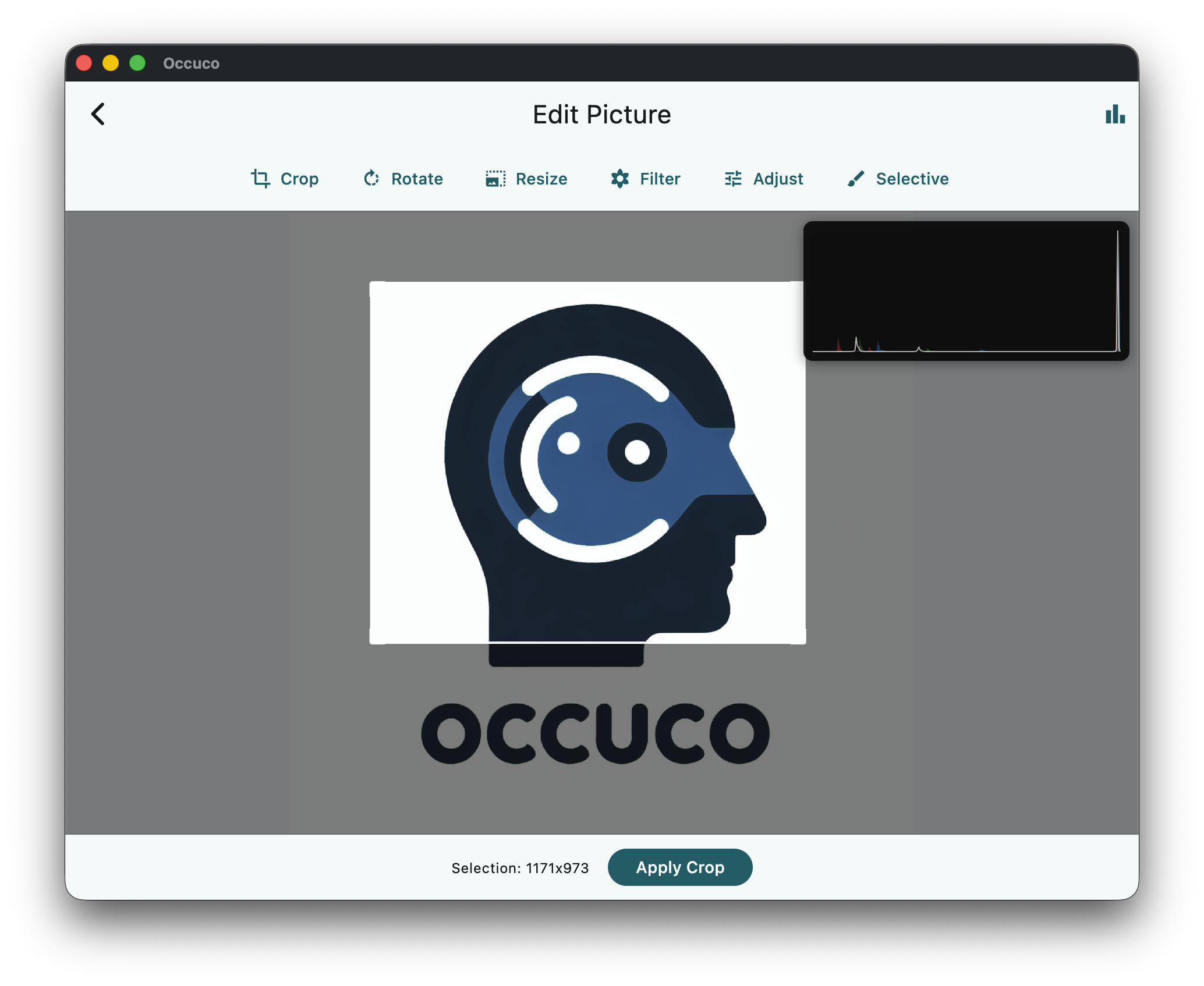Click the Crop tool icon
The height and width of the screenshot is (986, 1204).
coord(260,179)
